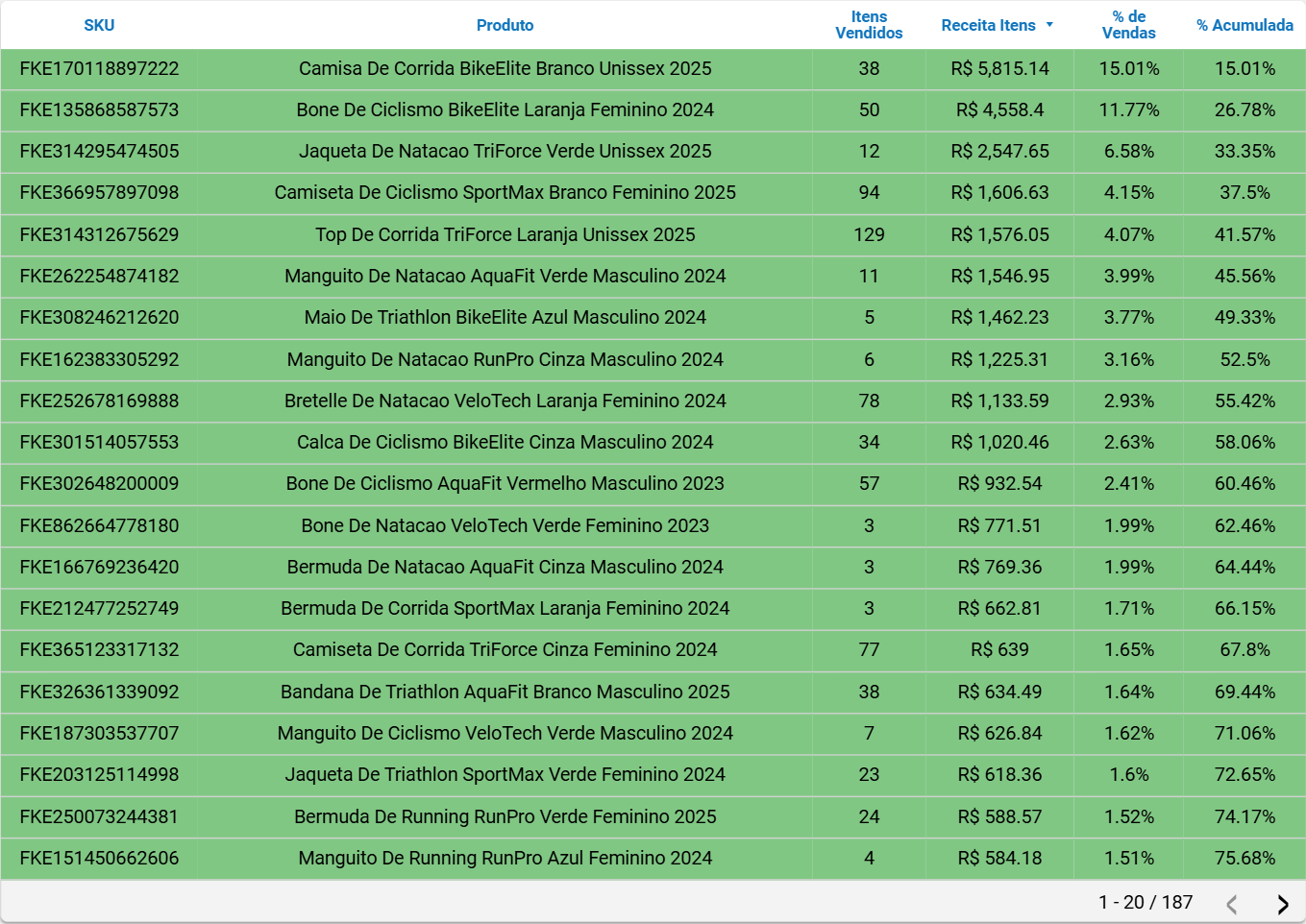Screen dimensions: 1306x924
Task: Sort by Produto column header
Action: [505, 25]
